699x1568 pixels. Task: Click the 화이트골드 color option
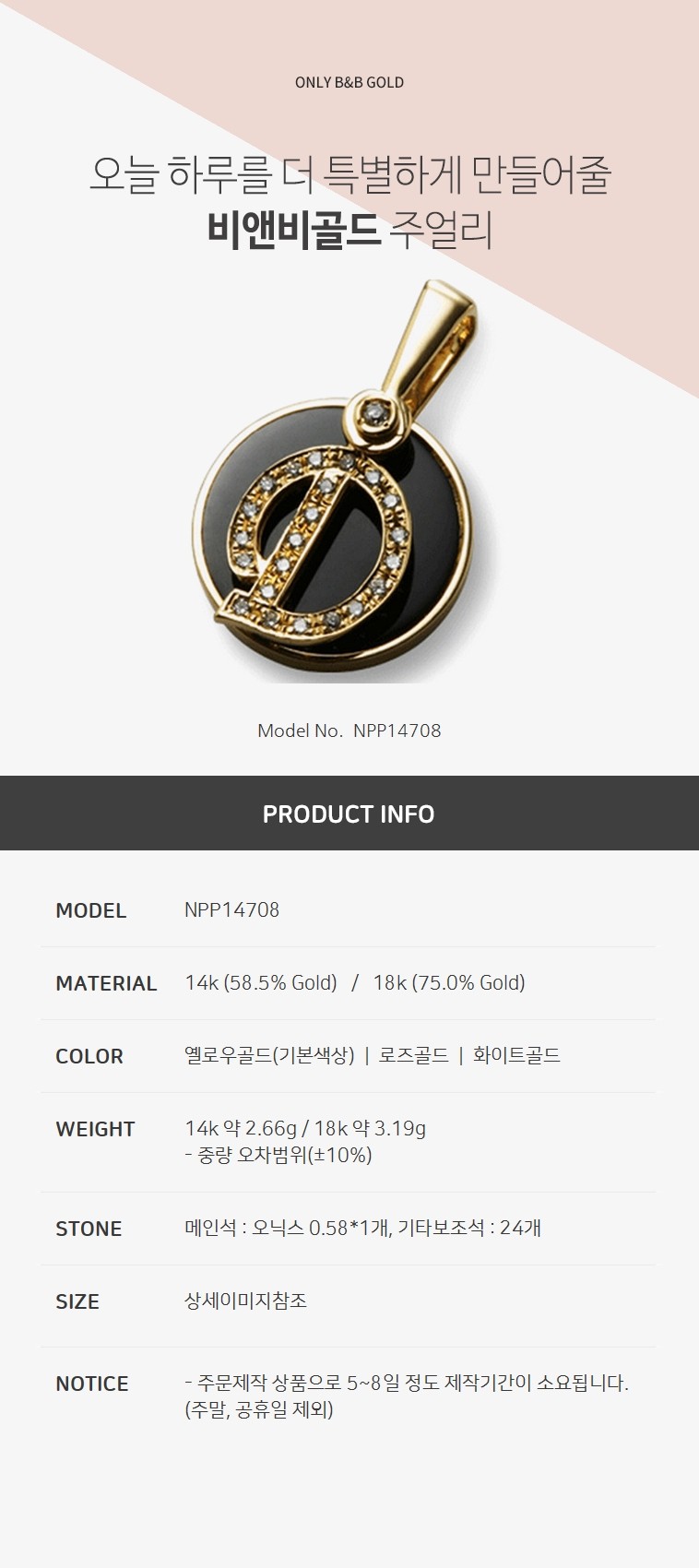pyautogui.click(x=516, y=1055)
